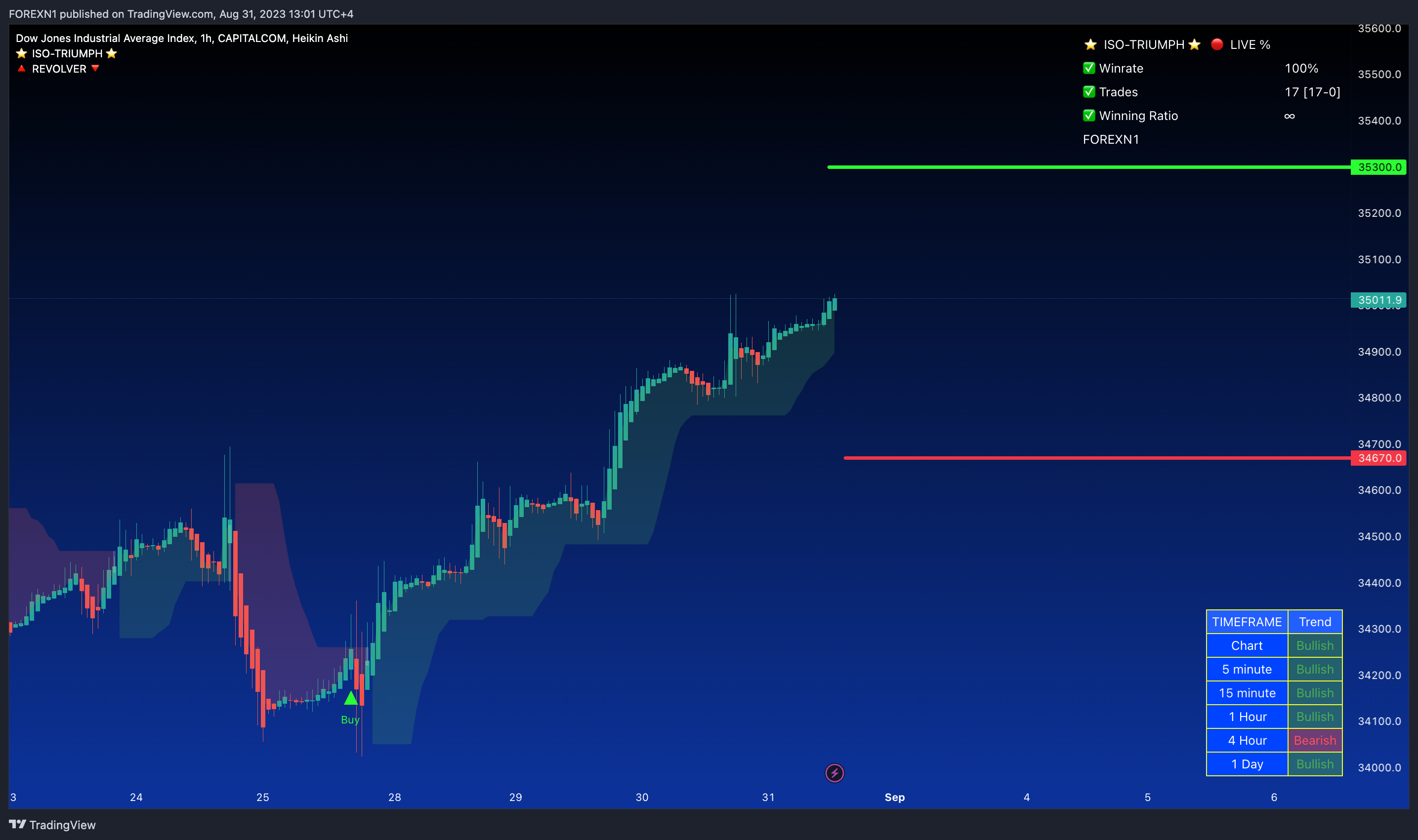1418x840 pixels.
Task: Click the Bullish trend cell for Chart
Action: [x=1315, y=645]
